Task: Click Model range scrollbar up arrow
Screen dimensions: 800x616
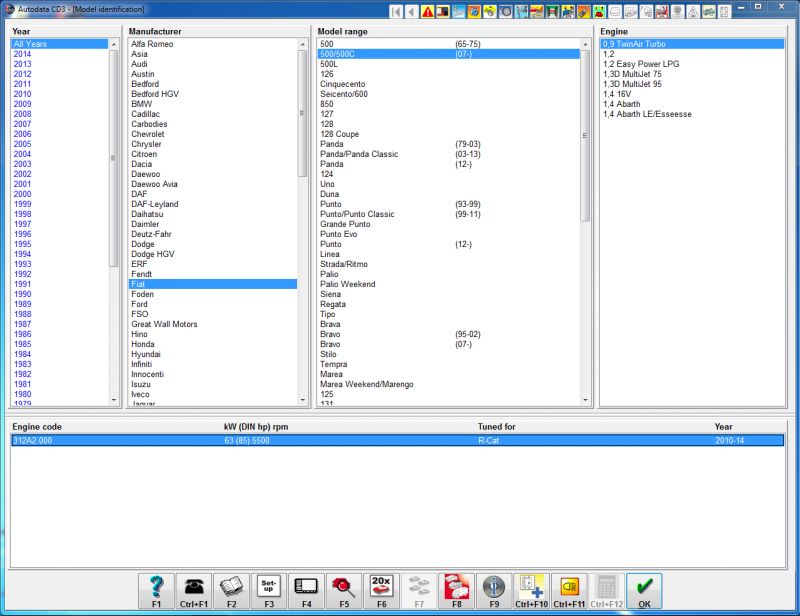Action: tap(585, 44)
